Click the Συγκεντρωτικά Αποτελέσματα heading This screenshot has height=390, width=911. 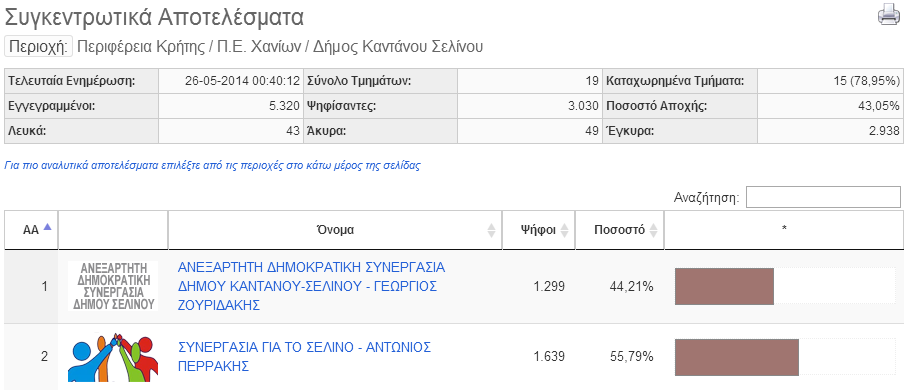[154, 17]
